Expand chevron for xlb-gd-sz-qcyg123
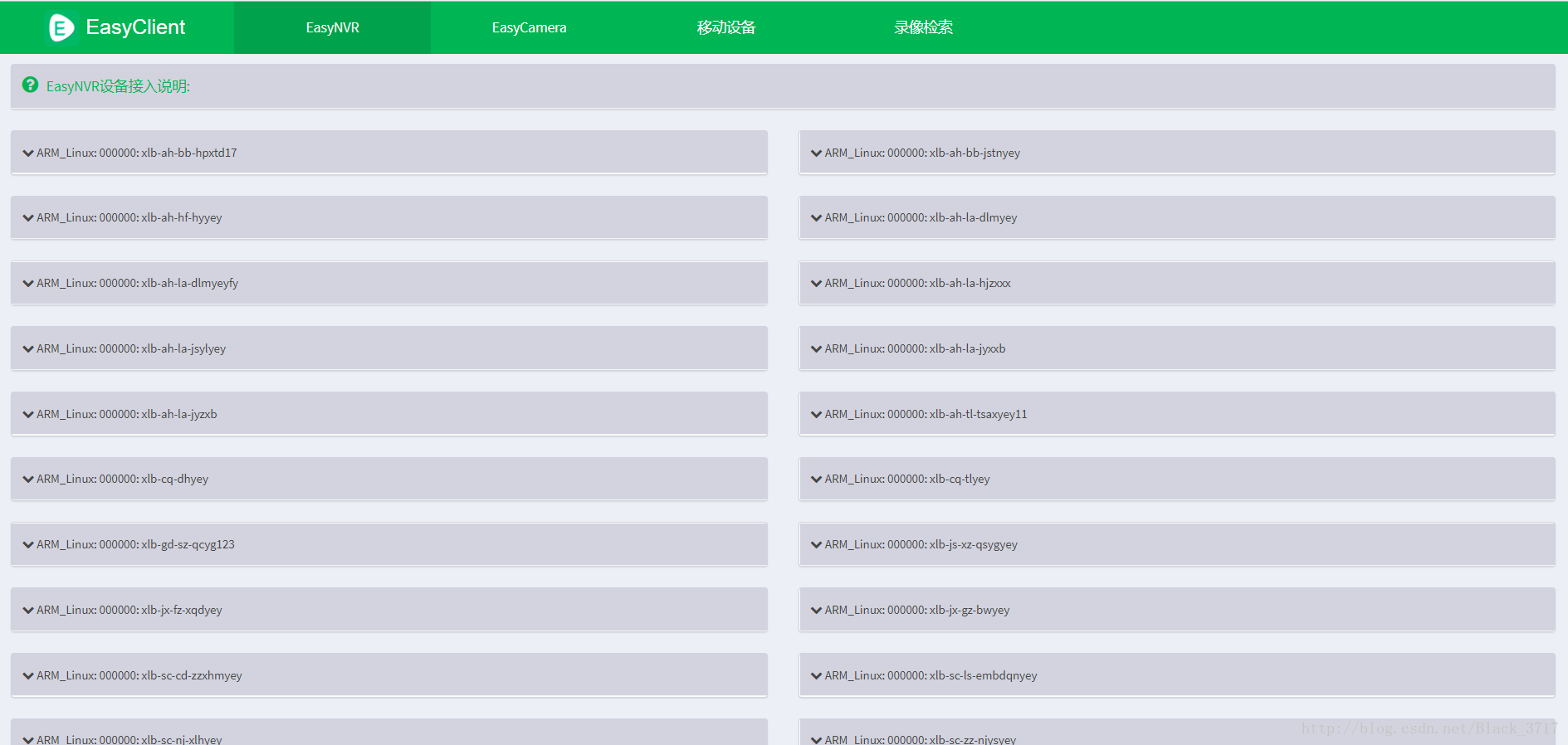The height and width of the screenshot is (745, 1568). click(x=28, y=544)
